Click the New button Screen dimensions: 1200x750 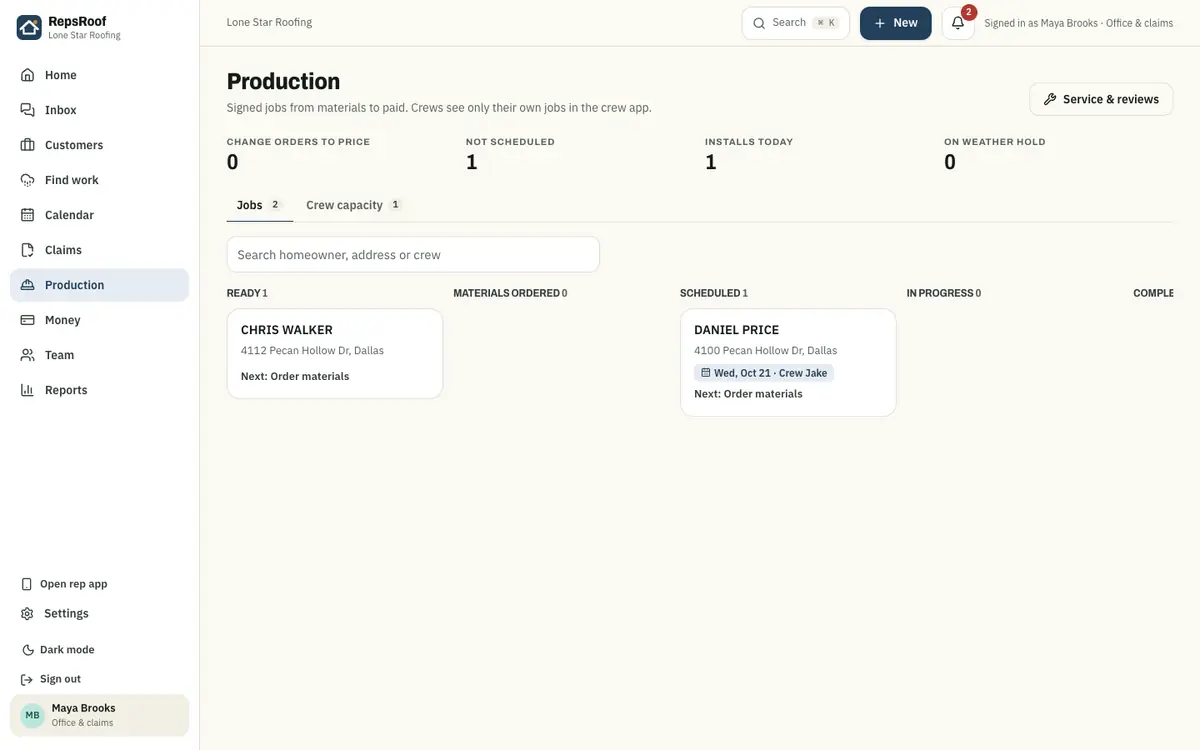tap(896, 23)
